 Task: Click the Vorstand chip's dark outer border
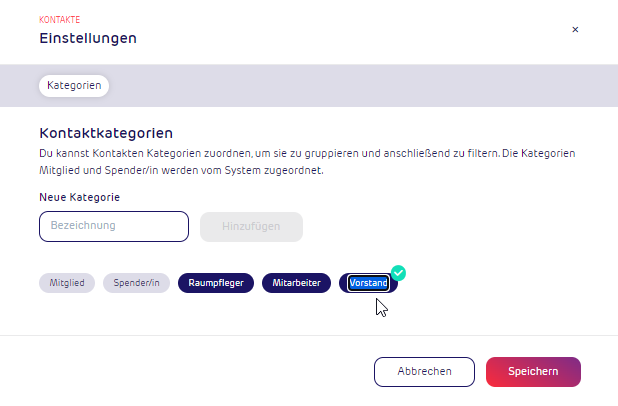click(343, 283)
